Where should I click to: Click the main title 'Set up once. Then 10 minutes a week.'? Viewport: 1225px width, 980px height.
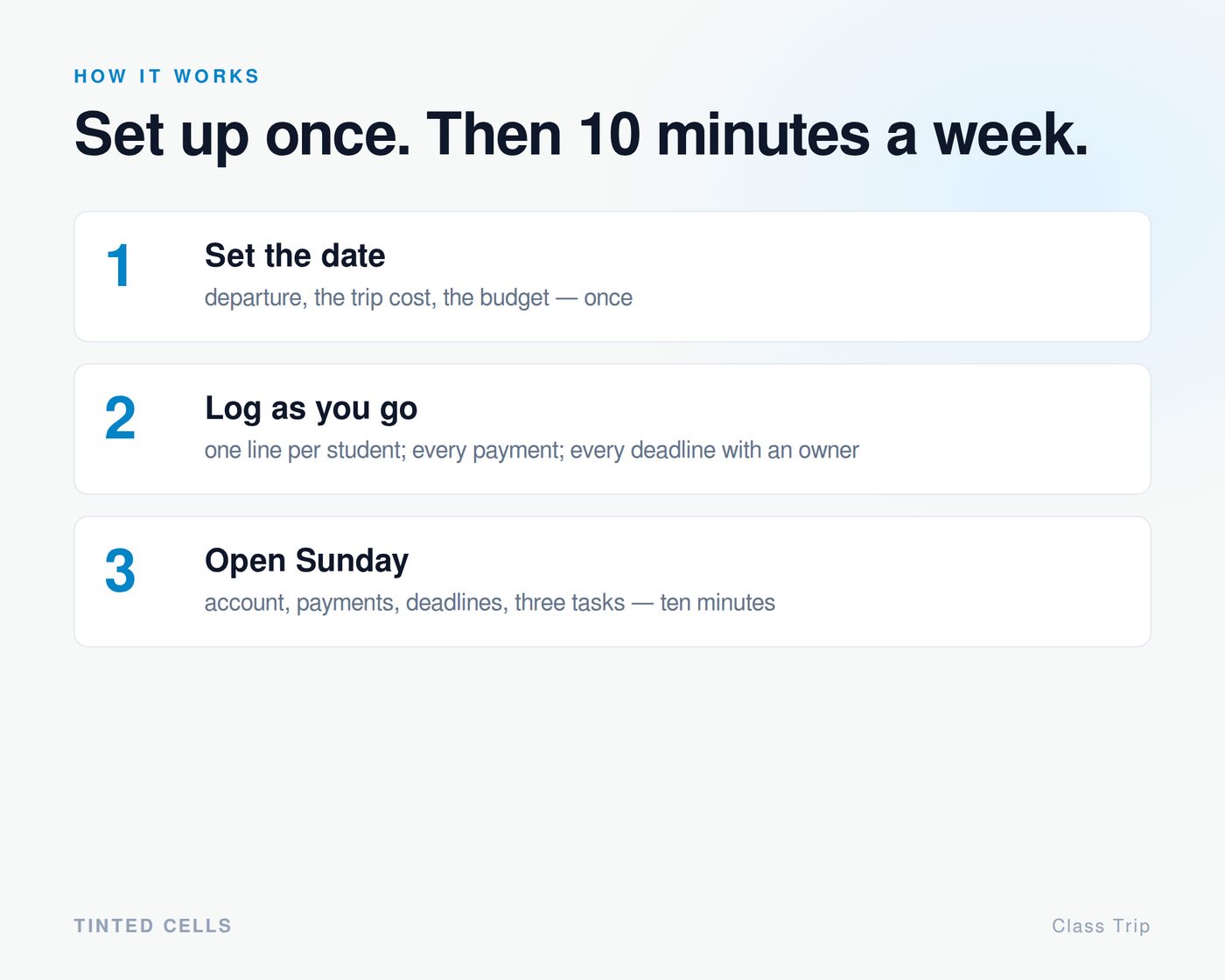(581, 135)
